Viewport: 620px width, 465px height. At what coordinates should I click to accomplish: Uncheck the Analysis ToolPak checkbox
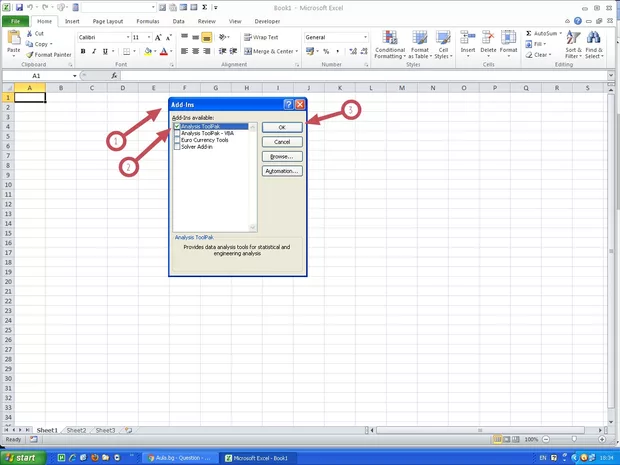coord(177,127)
